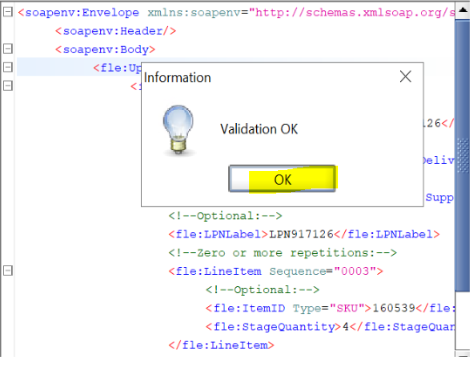Click the ItemID value 160539

pos(393,308)
